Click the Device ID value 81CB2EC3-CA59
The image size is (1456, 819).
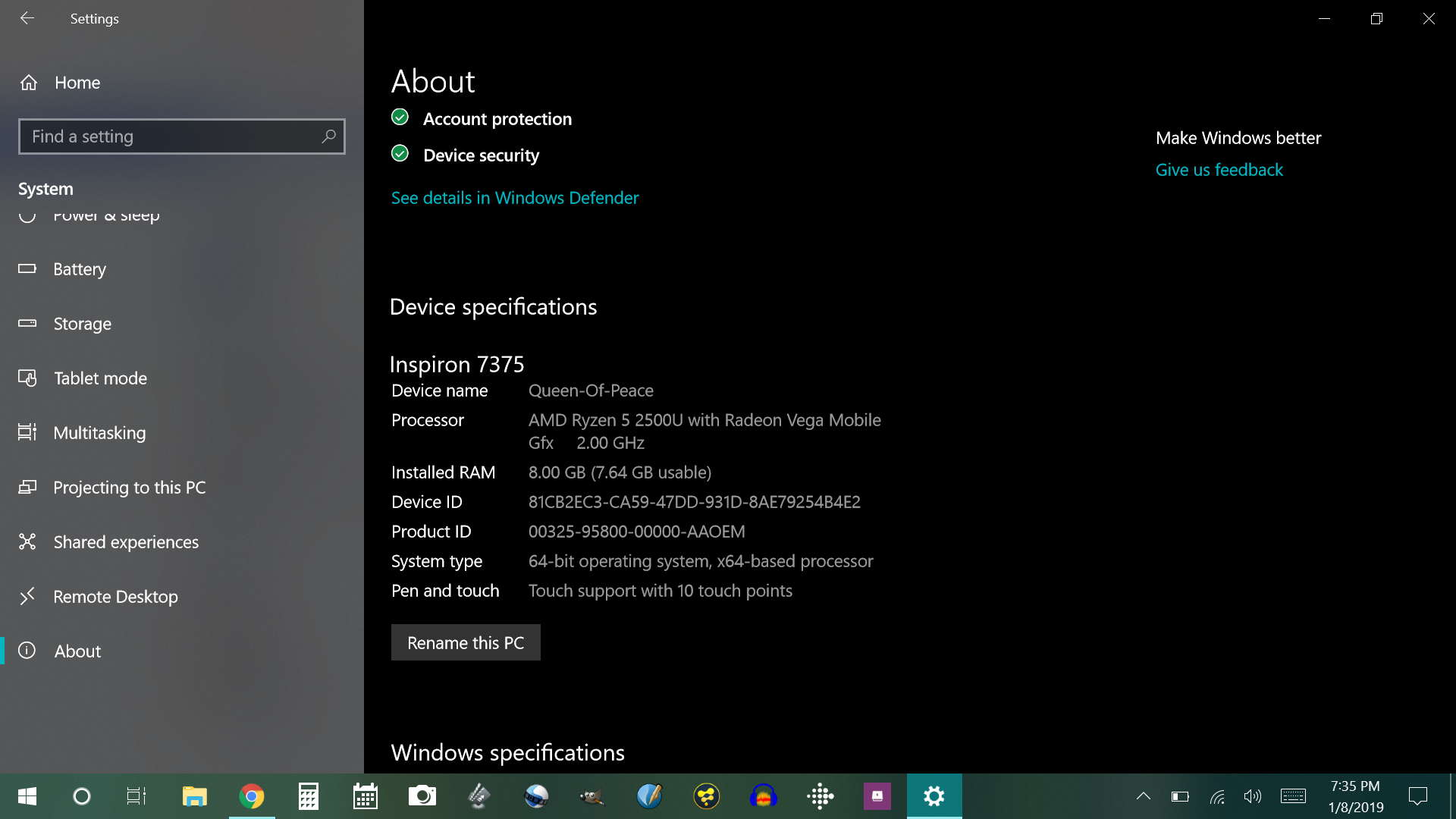pos(694,502)
